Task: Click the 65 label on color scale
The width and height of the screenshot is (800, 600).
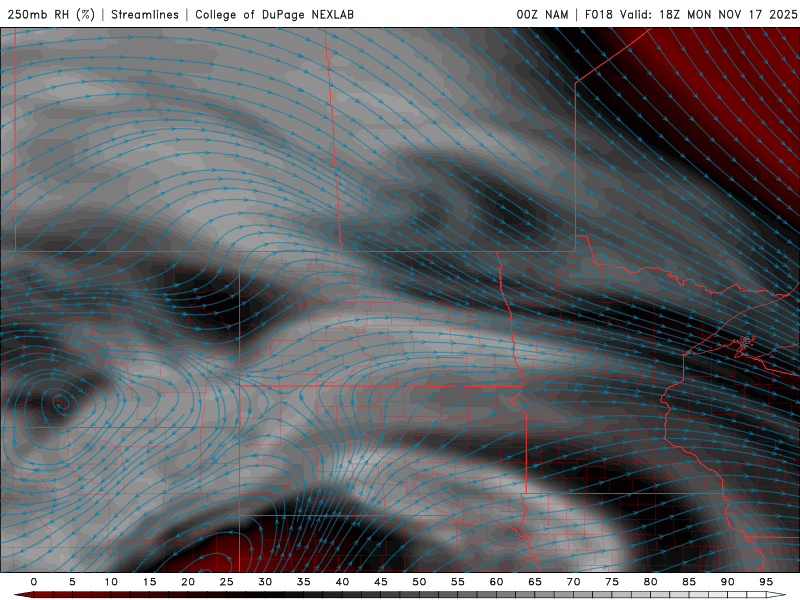Action: [535, 582]
